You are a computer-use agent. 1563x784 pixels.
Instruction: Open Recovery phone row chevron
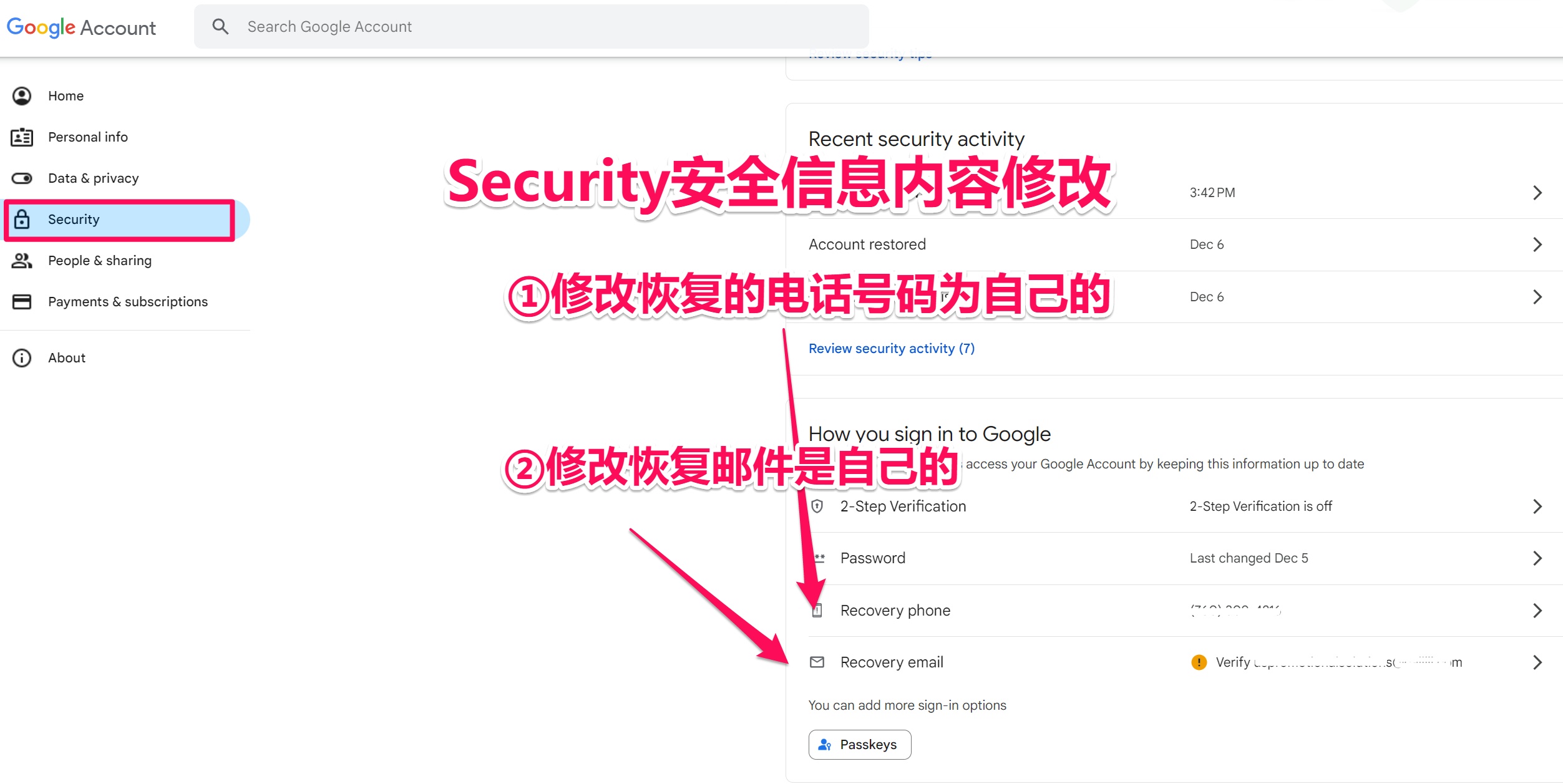(x=1537, y=611)
